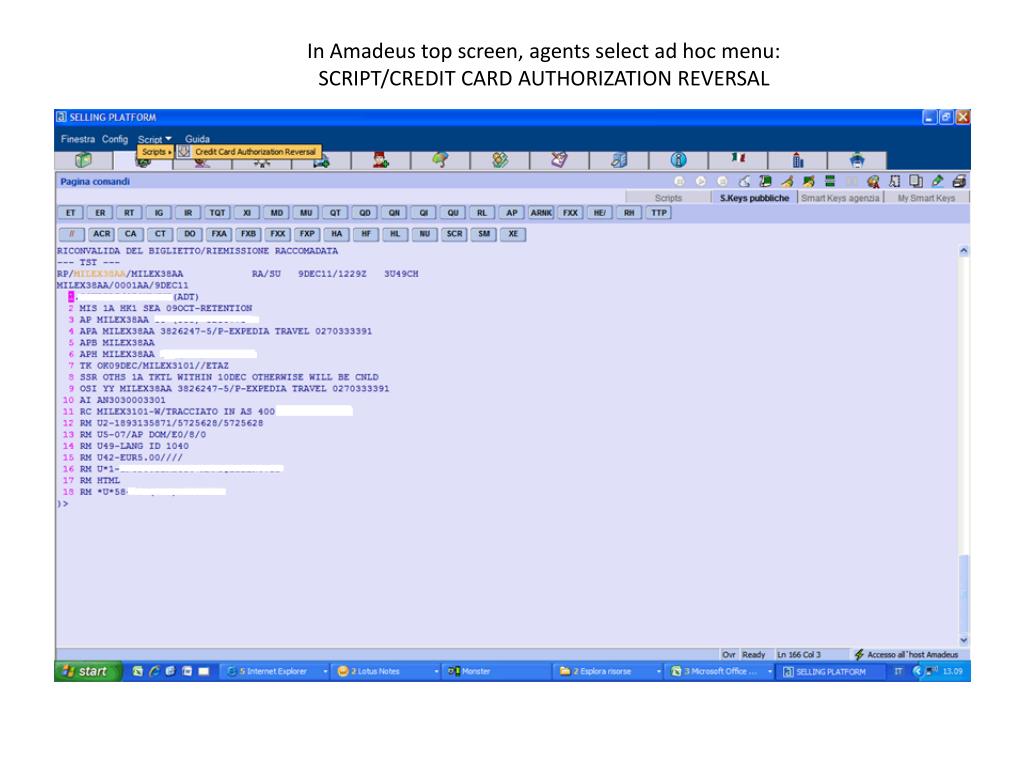Click the green pencil edit icon
Viewport: 1024px width, 768px height.
click(938, 182)
